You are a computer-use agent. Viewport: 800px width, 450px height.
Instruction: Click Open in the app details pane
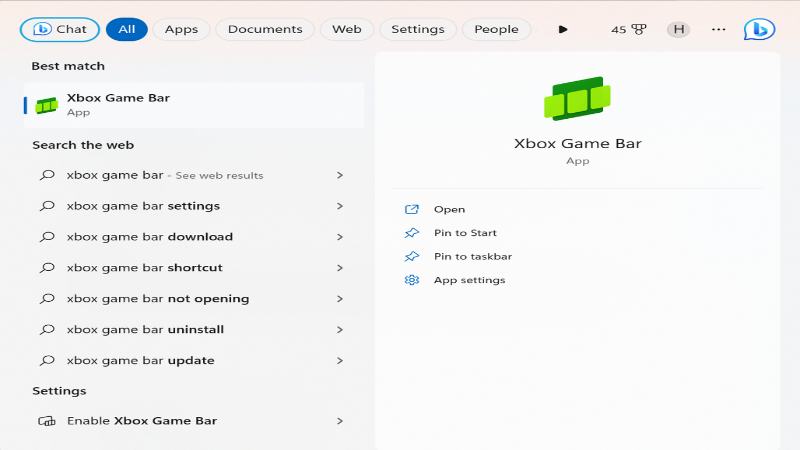pyautogui.click(x=449, y=209)
